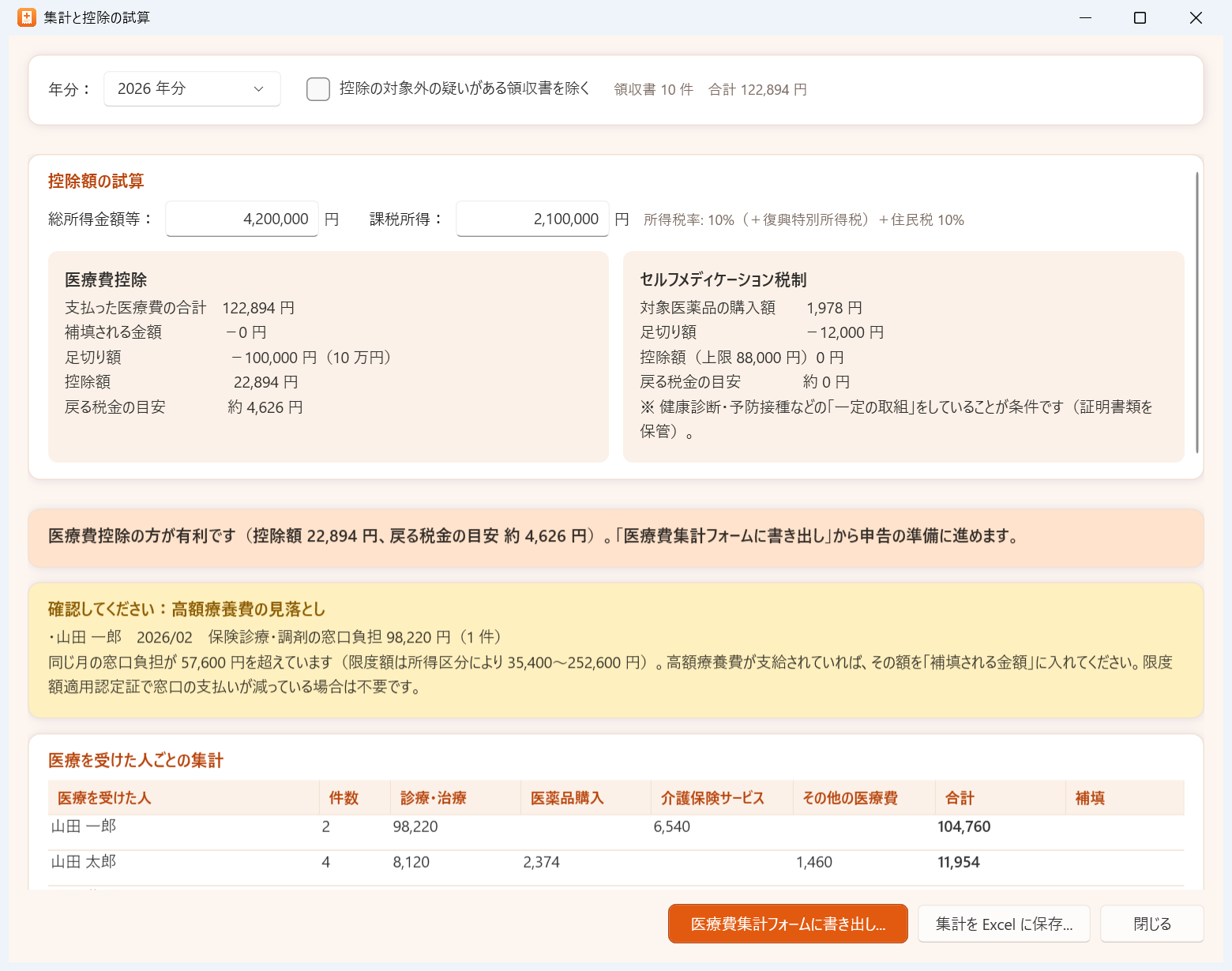The image size is (1232, 971).
Task: Click 合計 122,894 円 summary text
Action: click(757, 89)
